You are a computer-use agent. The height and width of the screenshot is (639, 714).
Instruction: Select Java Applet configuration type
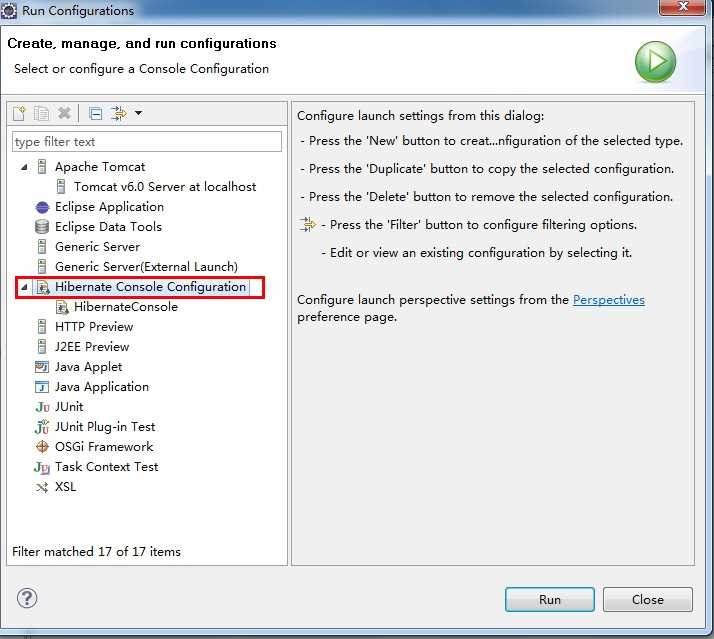pos(88,367)
